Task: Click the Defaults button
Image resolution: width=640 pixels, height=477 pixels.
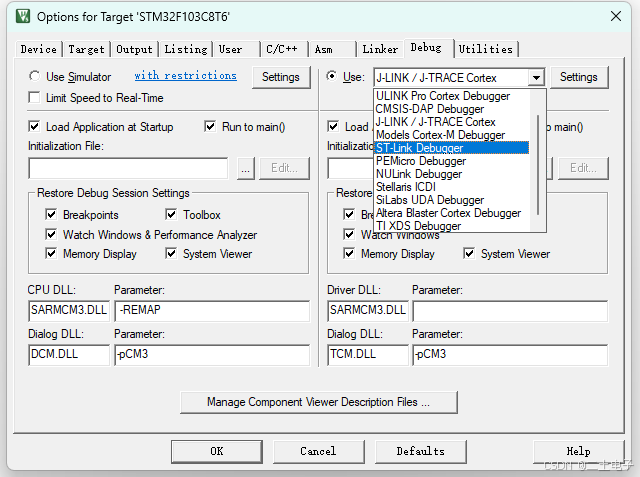Action: click(x=420, y=451)
